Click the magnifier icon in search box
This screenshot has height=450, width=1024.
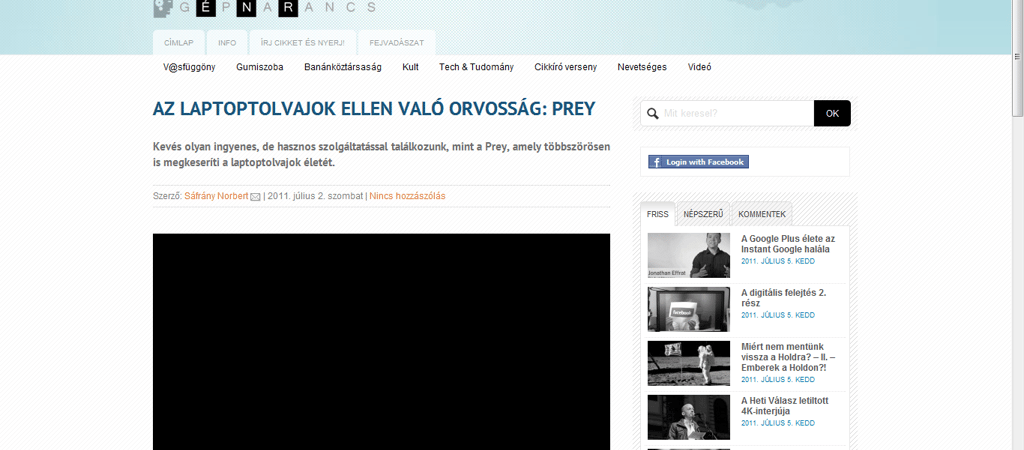[x=653, y=114]
